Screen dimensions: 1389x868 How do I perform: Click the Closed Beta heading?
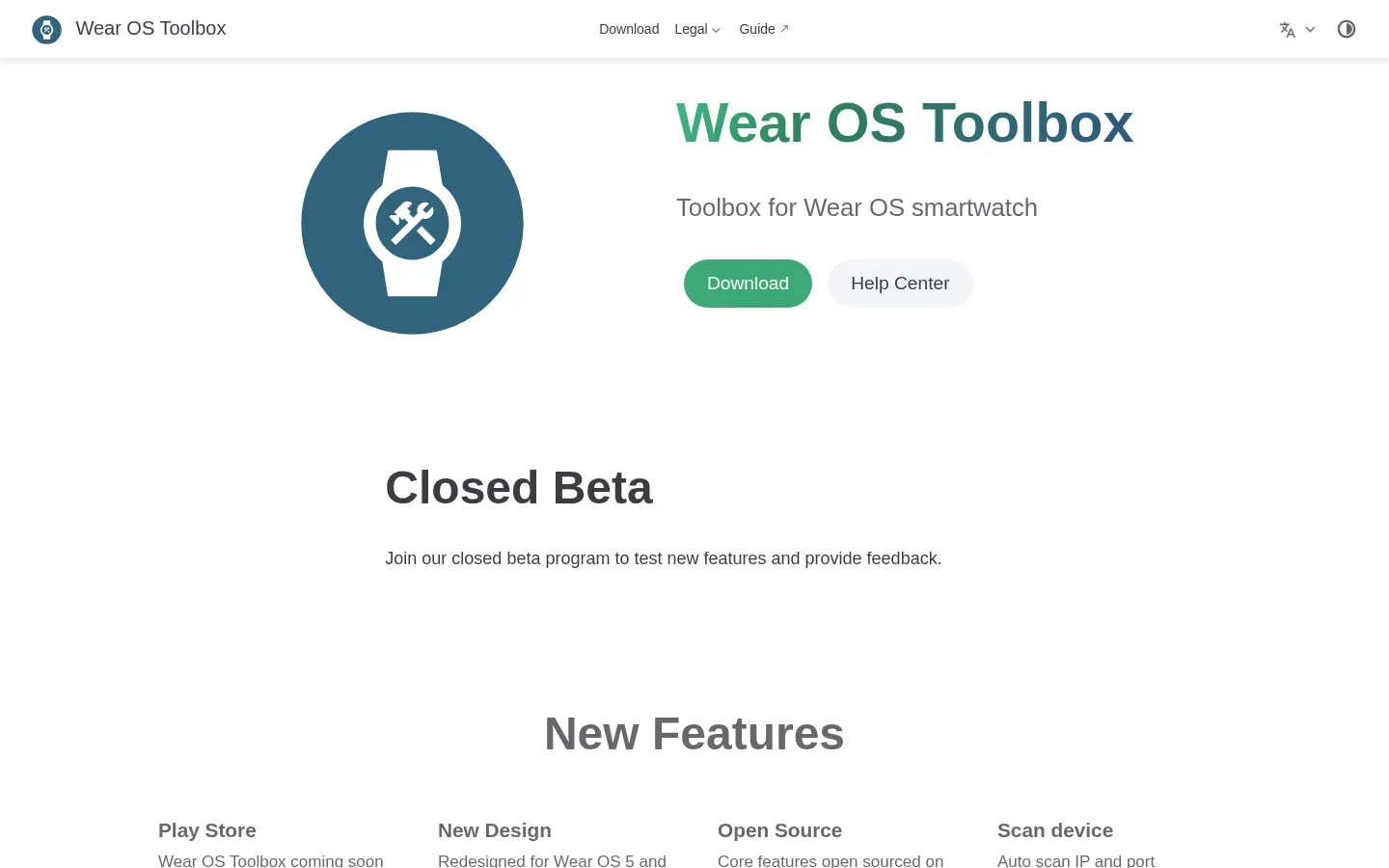pyautogui.click(x=519, y=488)
